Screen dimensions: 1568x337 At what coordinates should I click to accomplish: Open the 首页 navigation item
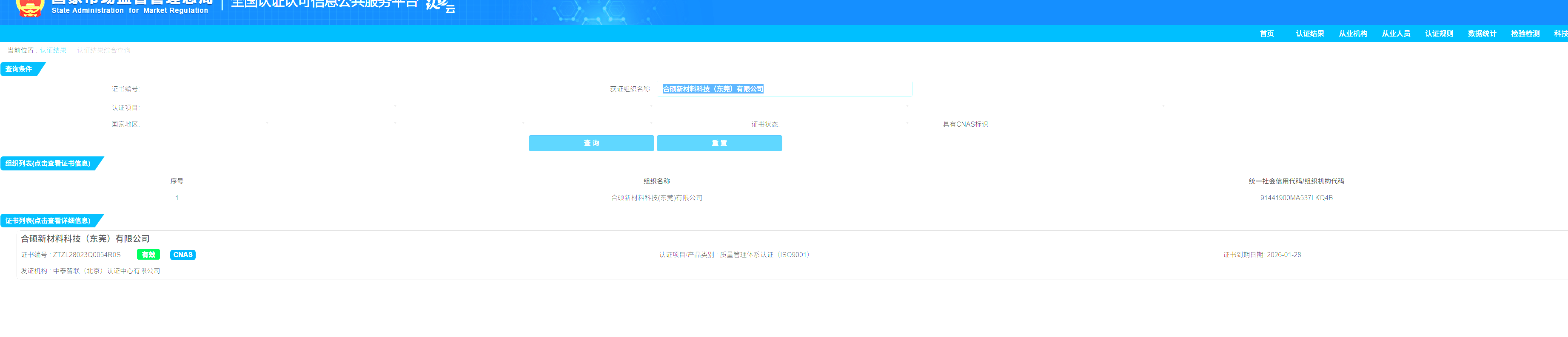(x=1267, y=34)
